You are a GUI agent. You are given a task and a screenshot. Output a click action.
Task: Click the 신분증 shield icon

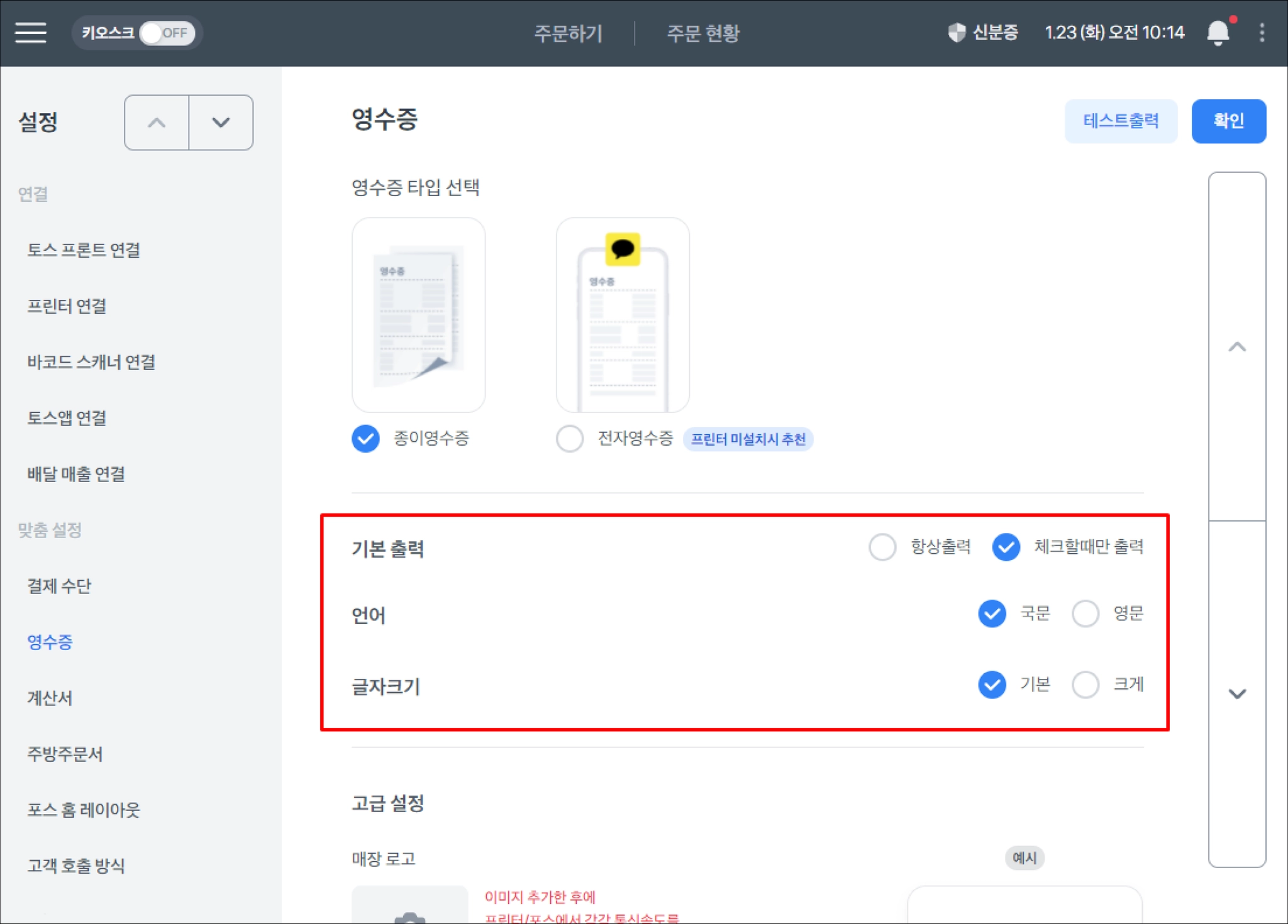coord(957,33)
